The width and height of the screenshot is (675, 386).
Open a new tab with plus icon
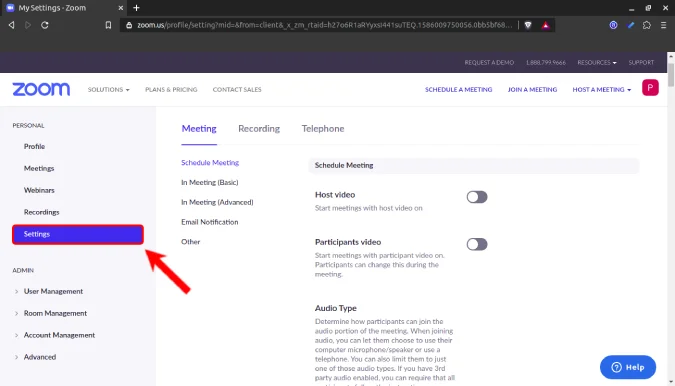coord(136,8)
